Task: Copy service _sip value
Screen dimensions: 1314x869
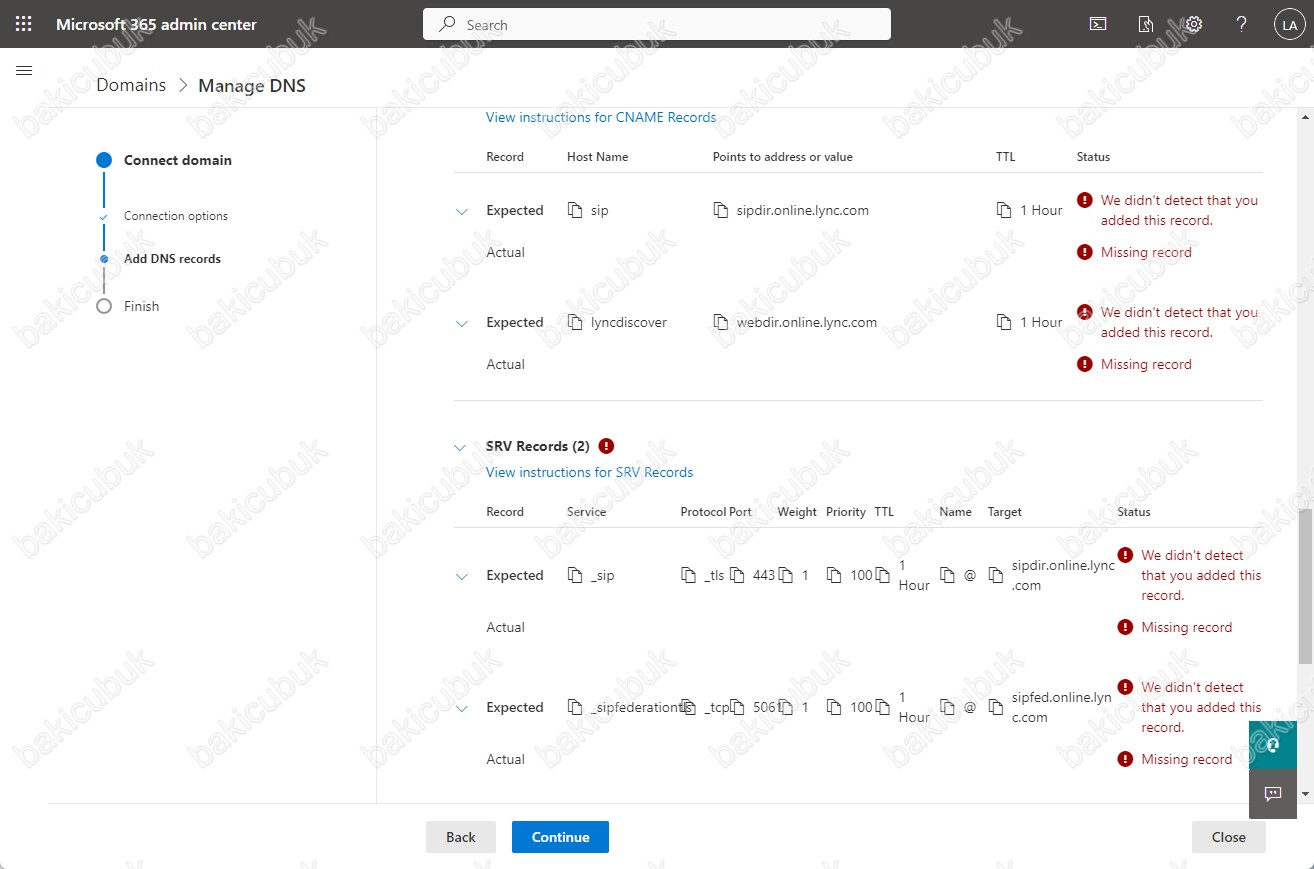Action: tap(575, 575)
